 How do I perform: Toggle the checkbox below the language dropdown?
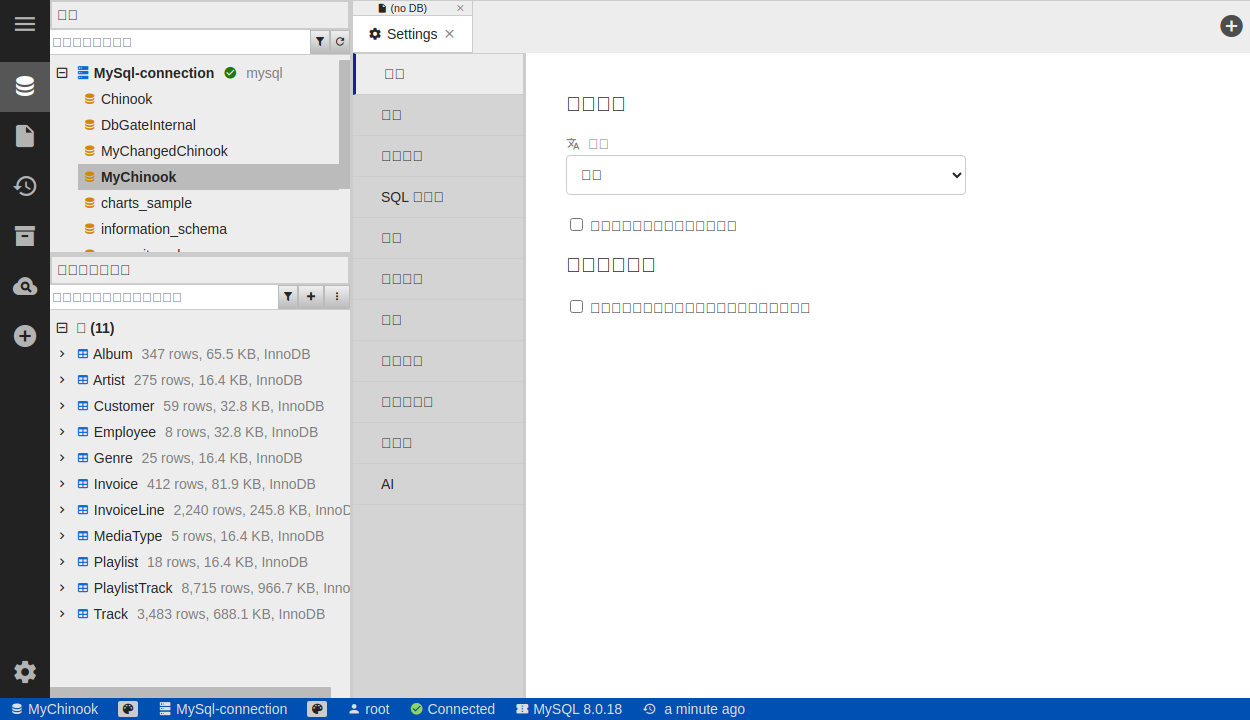[576, 225]
